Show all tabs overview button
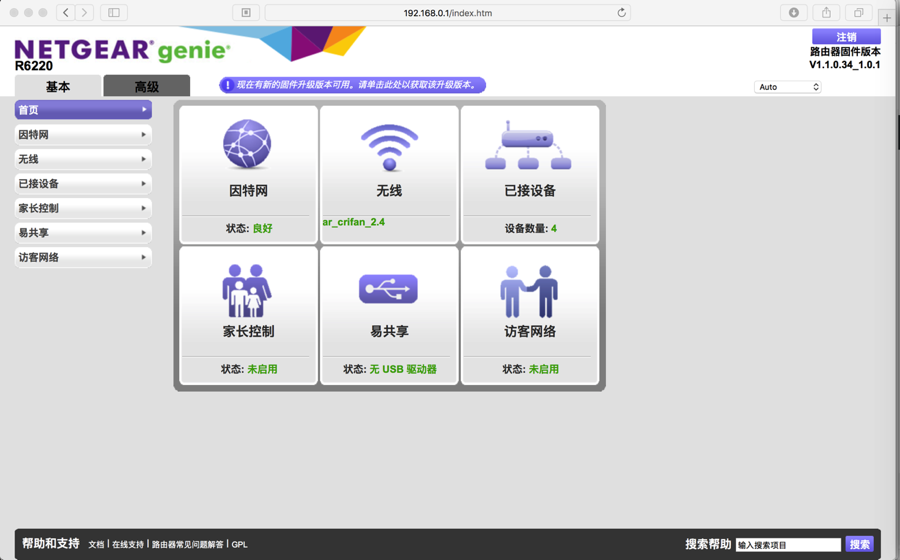The height and width of the screenshot is (560, 900). tap(859, 13)
